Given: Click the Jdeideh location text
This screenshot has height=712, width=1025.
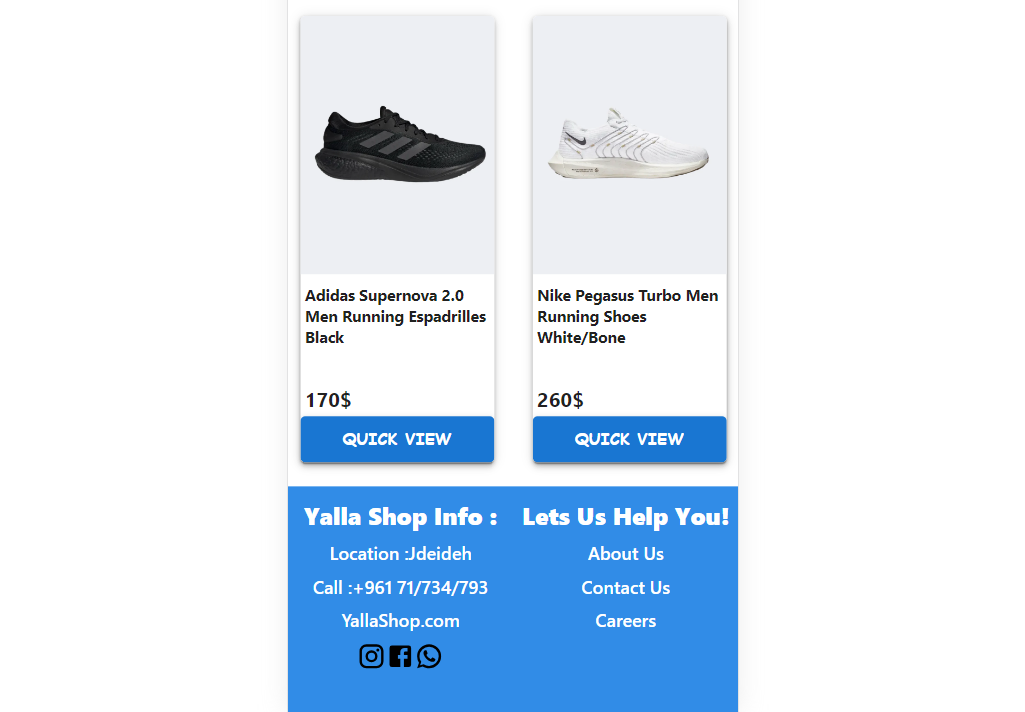Looking at the screenshot, I should pyautogui.click(x=400, y=553).
